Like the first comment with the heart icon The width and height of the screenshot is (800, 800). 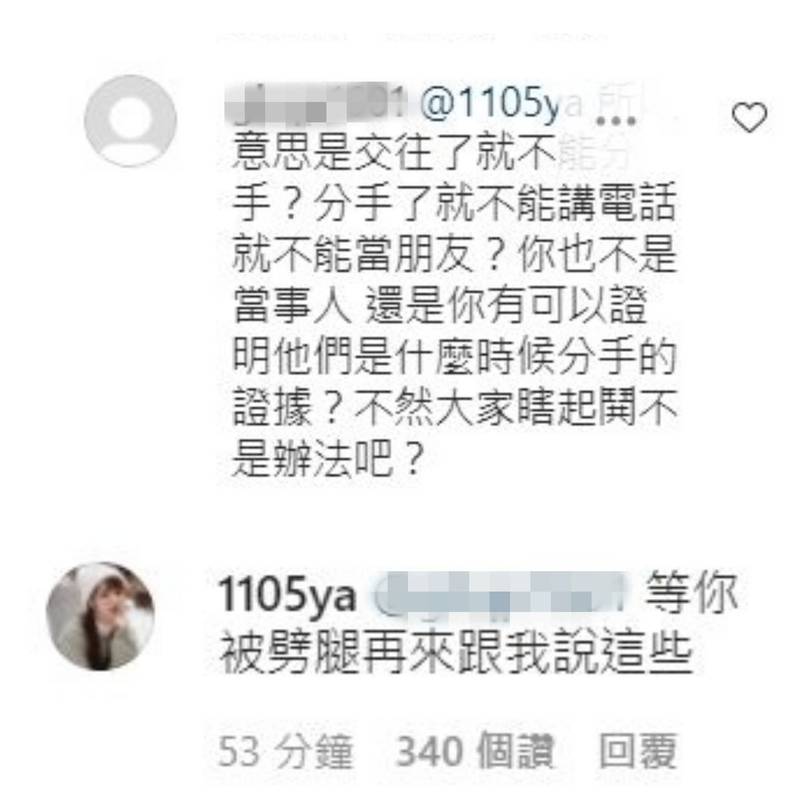point(749,117)
